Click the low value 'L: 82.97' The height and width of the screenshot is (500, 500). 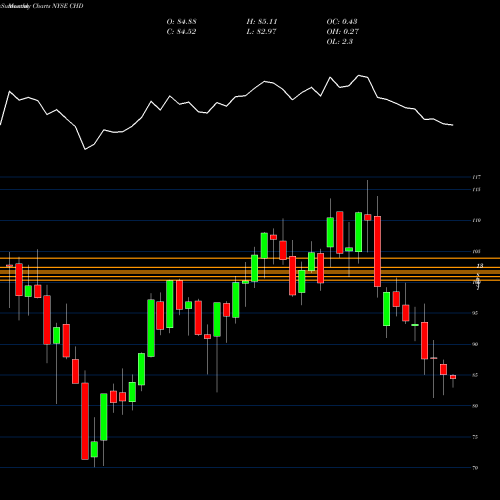click(261, 32)
